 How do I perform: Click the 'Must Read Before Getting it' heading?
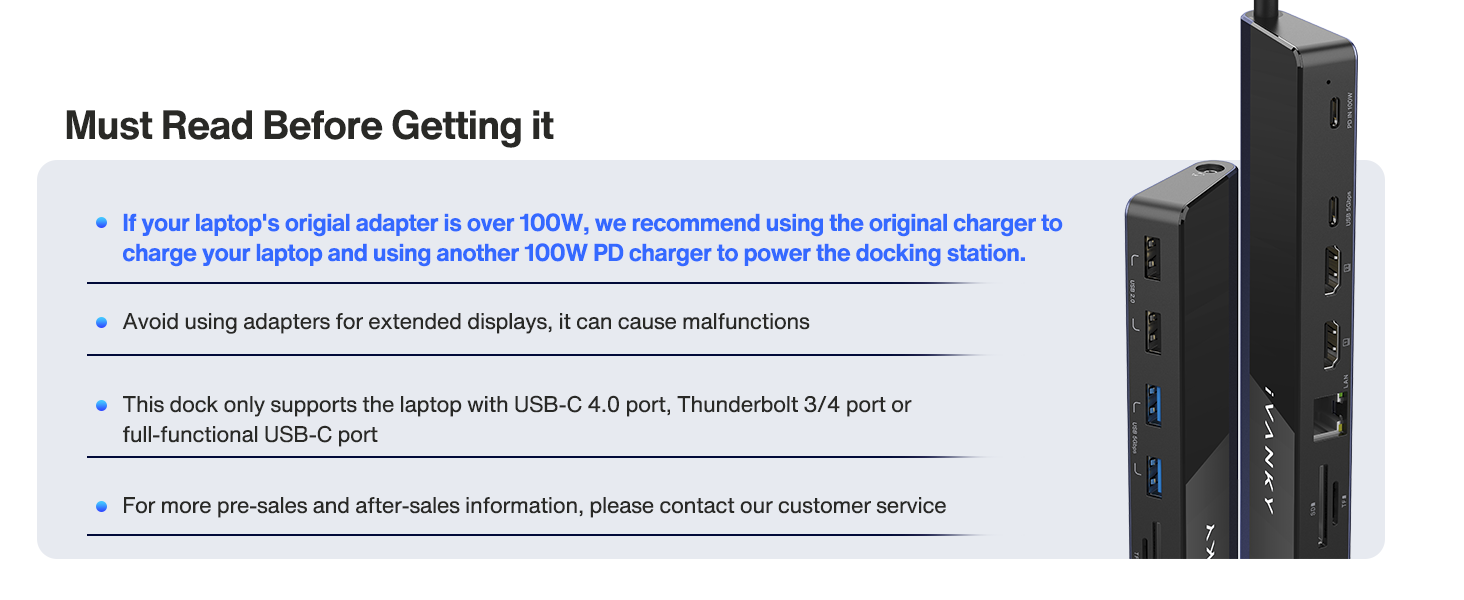(x=309, y=127)
